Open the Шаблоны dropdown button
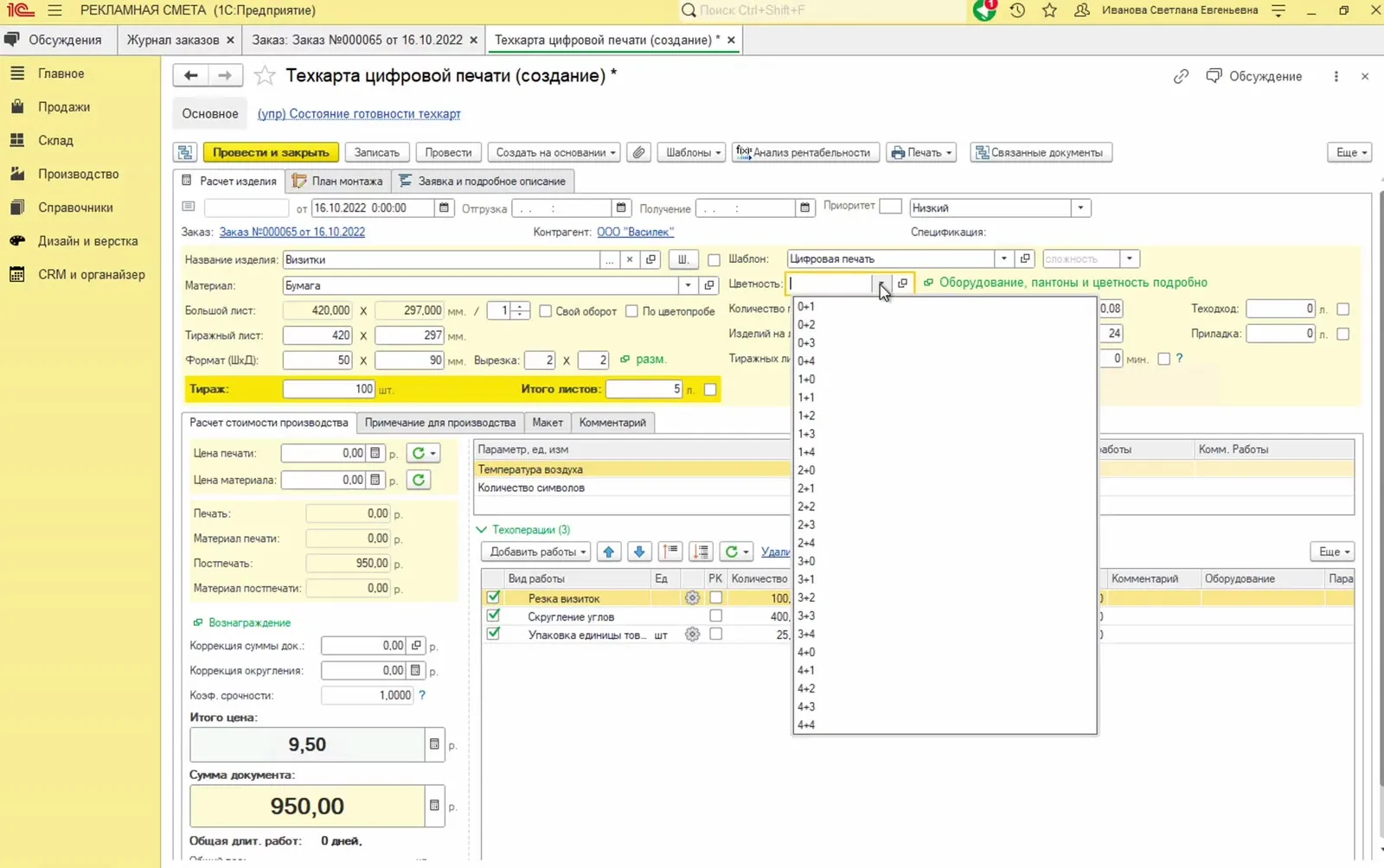Image resolution: width=1384 pixels, height=868 pixels. 693,152
